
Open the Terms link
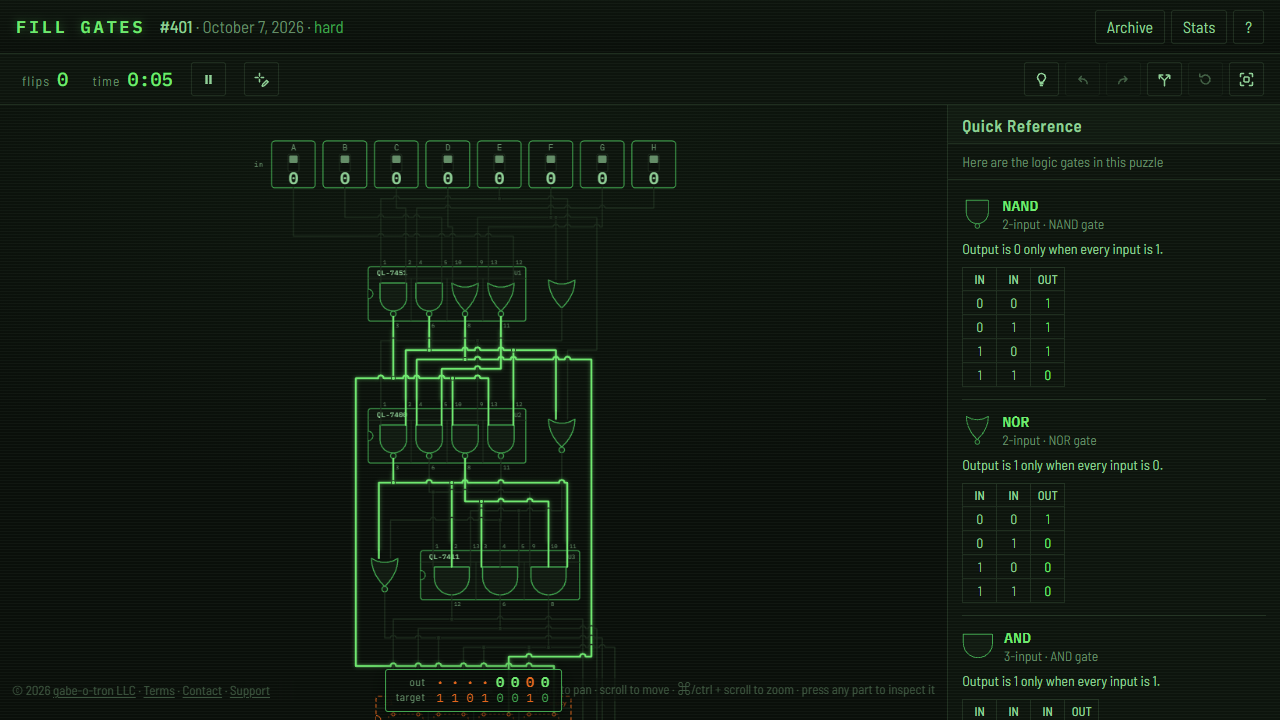(159, 691)
